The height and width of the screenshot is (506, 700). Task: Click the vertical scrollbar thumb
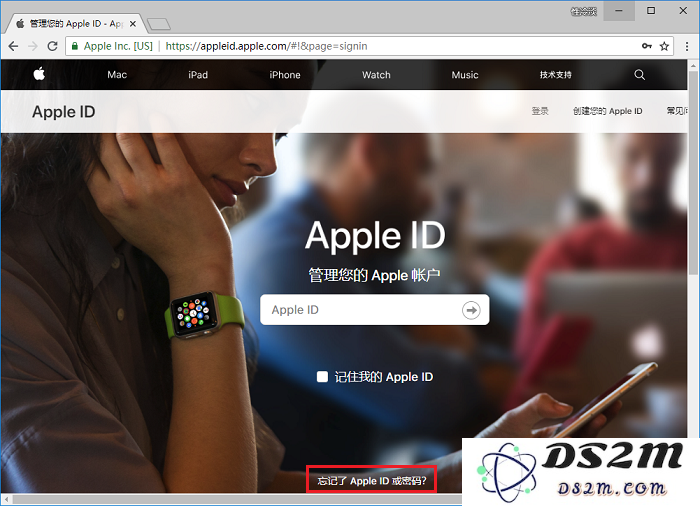coord(693,172)
